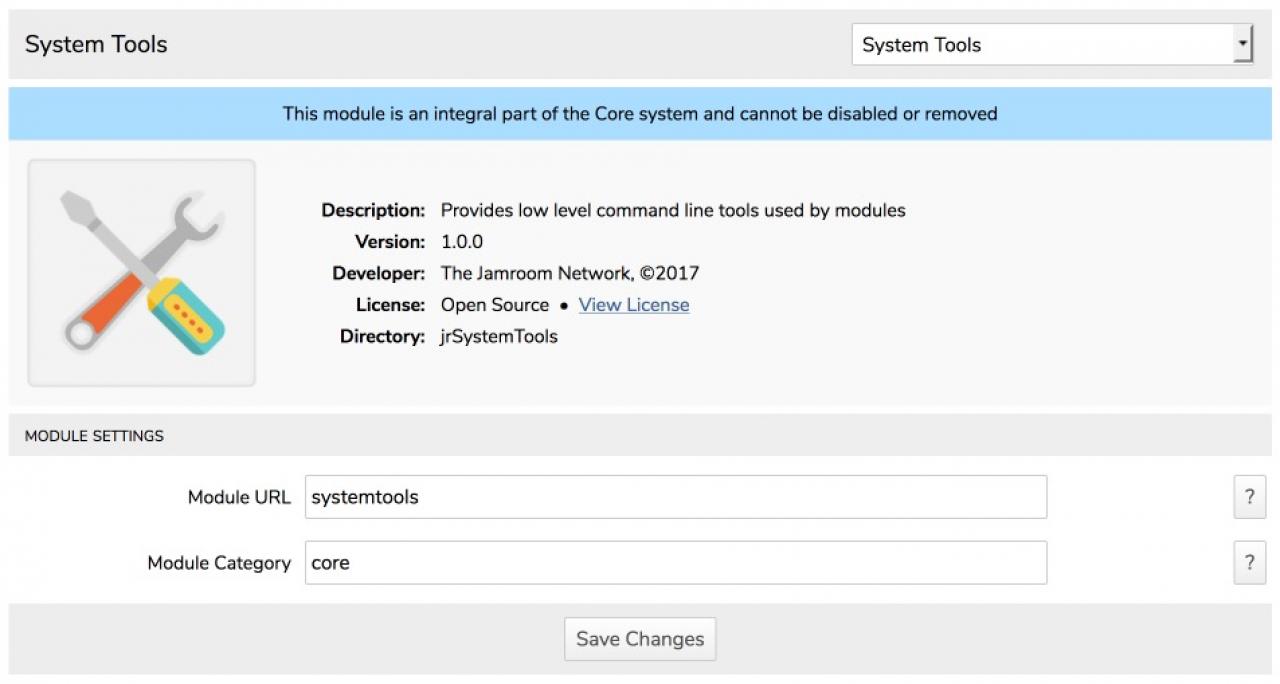Open the View License link
Image resolution: width=1280 pixels, height=684 pixels.
point(633,305)
